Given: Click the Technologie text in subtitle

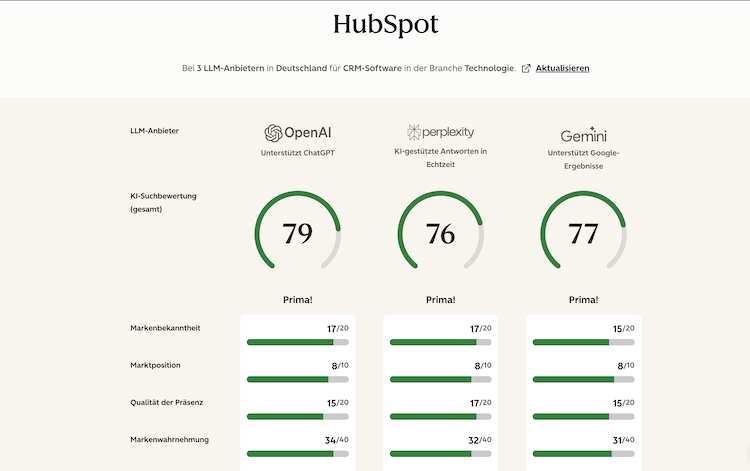Looking at the screenshot, I should coord(489,68).
